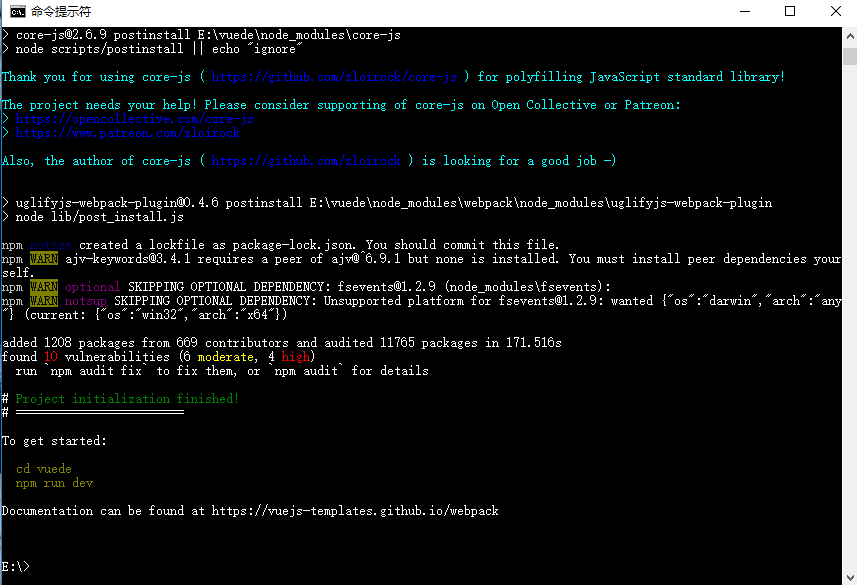Click the "core-js@2.6.9 postinstall" text
Screen dimensions: 857x585
[x=103, y=35]
